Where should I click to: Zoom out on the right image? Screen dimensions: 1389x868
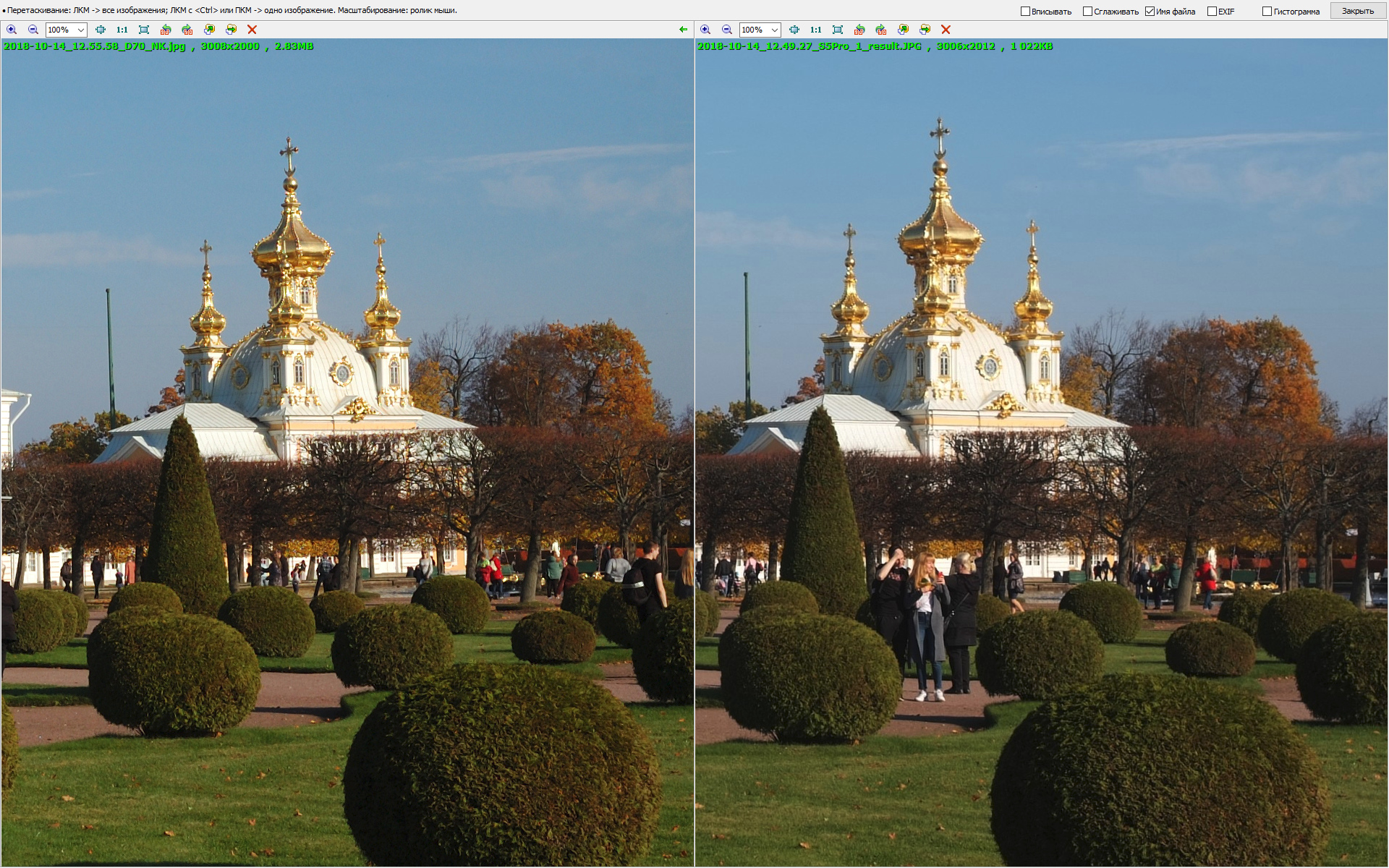pos(727,30)
